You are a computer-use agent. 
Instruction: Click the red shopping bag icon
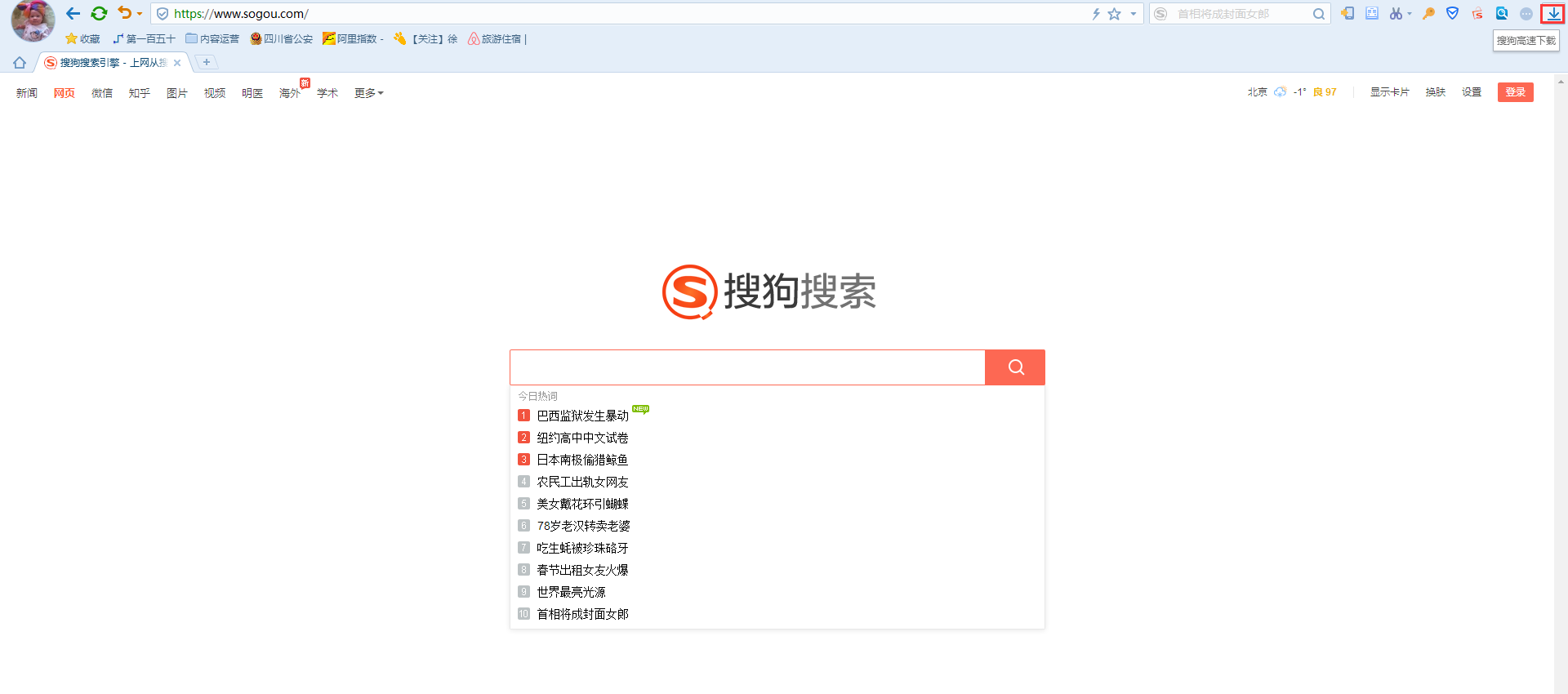[1477, 13]
